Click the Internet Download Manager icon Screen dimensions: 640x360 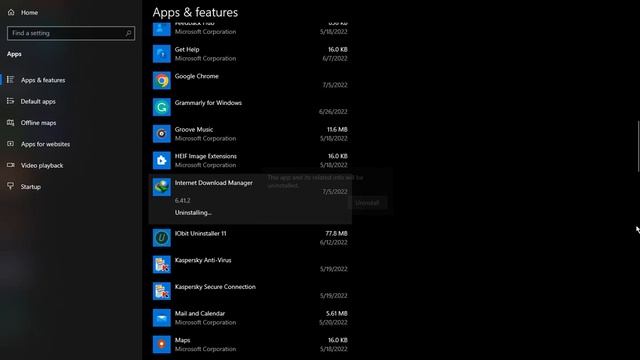tap(162, 187)
